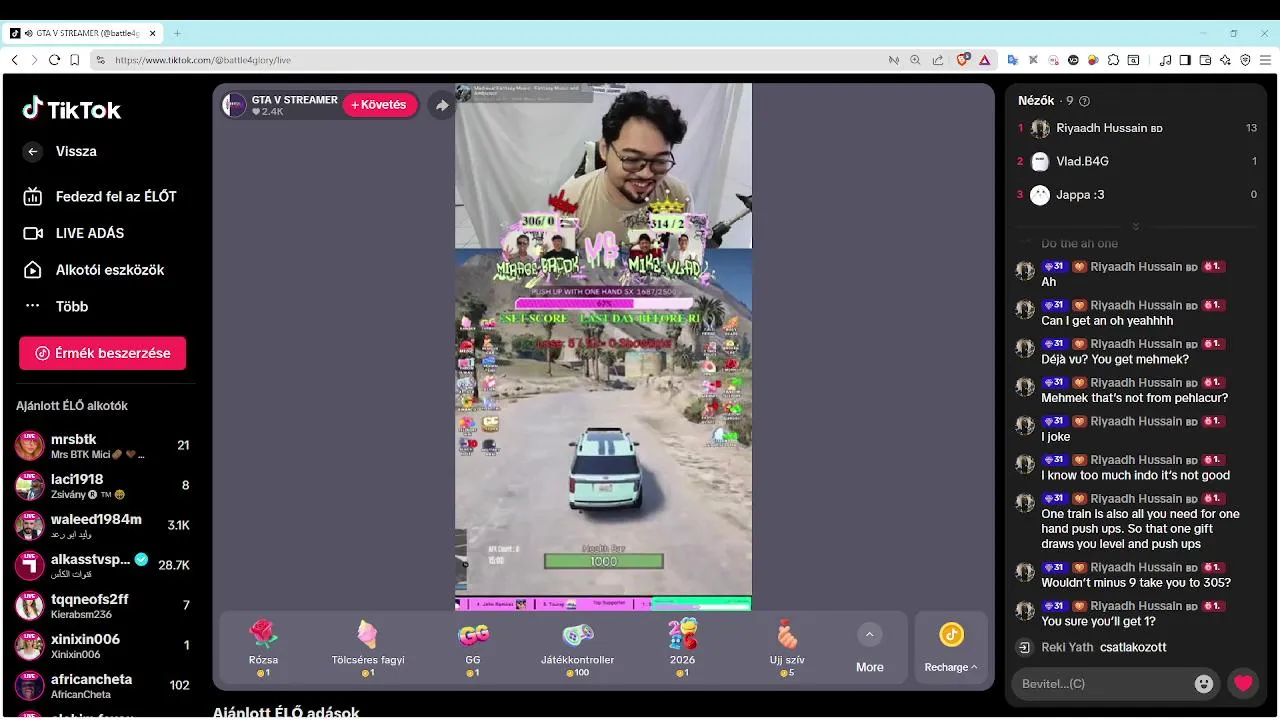The image size is (1280, 720).
Task: Expand viewer list with down chevron
Action: point(1136,226)
